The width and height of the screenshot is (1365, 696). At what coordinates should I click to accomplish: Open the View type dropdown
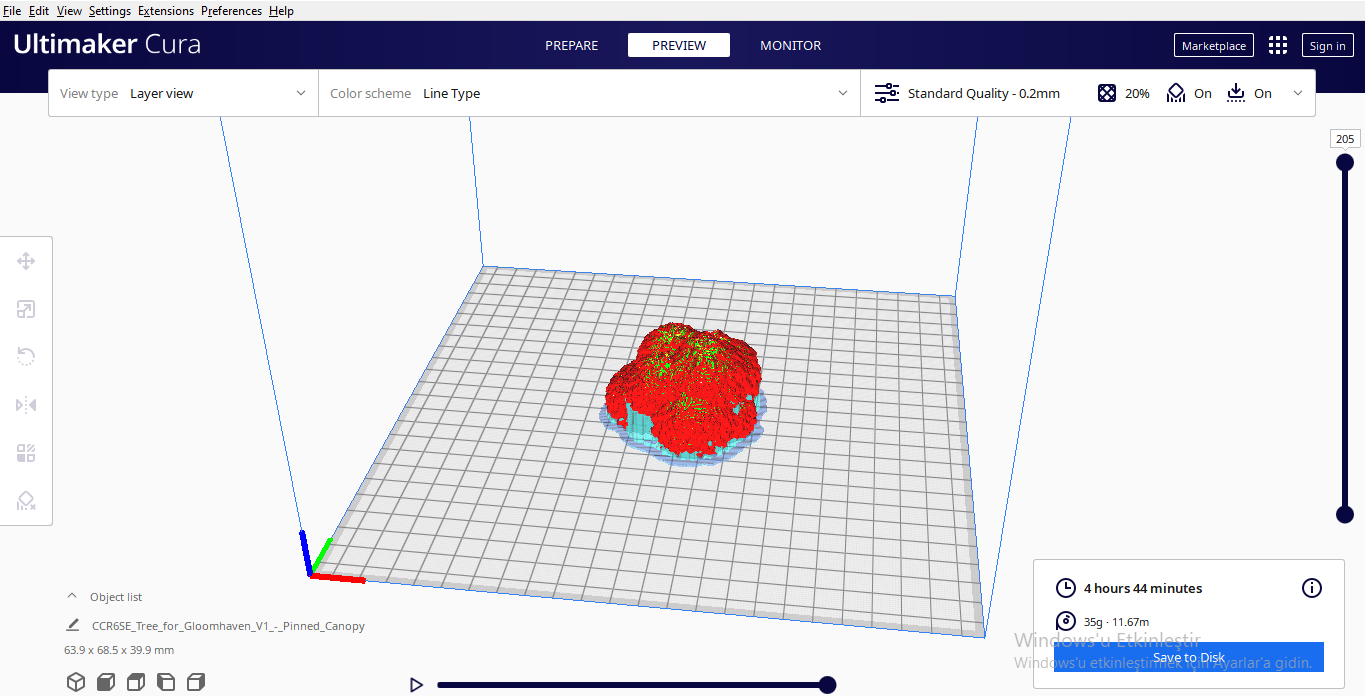point(215,92)
